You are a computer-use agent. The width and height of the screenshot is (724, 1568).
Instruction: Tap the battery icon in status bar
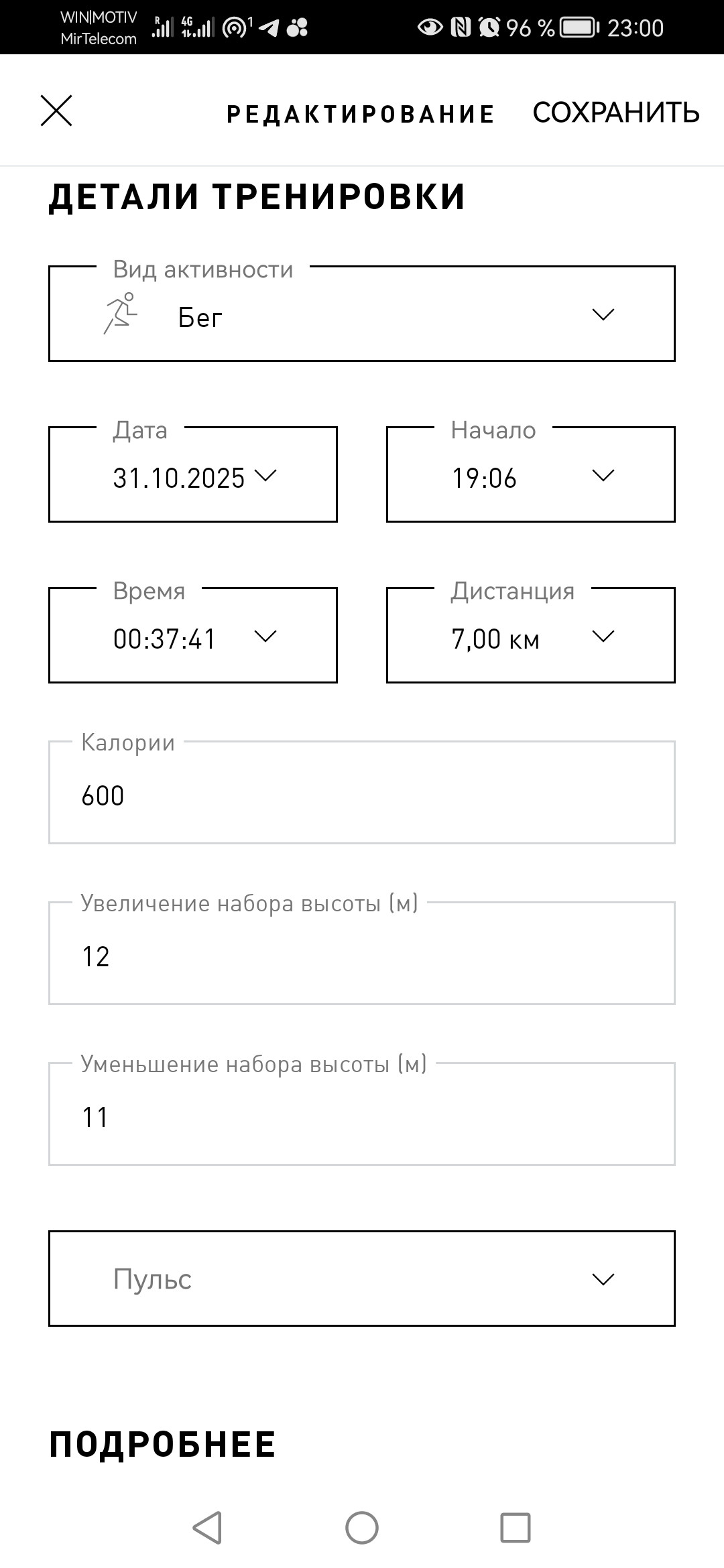579,27
